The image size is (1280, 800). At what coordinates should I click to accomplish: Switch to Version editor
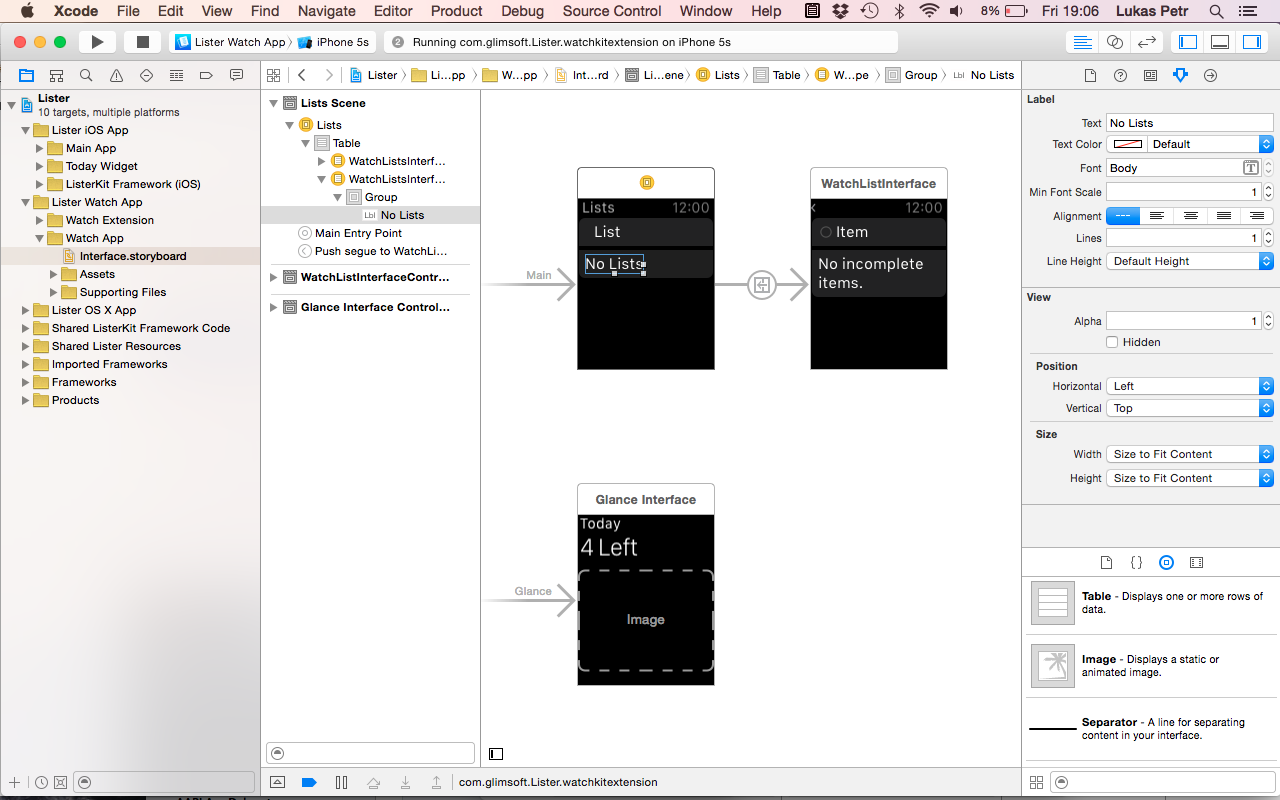click(x=1147, y=42)
